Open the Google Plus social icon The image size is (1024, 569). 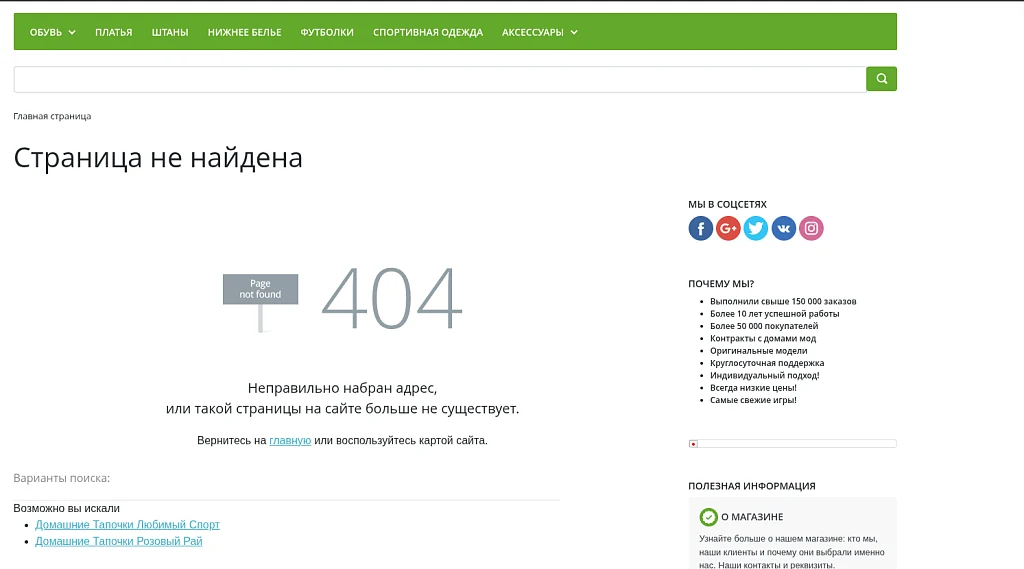[x=728, y=229]
